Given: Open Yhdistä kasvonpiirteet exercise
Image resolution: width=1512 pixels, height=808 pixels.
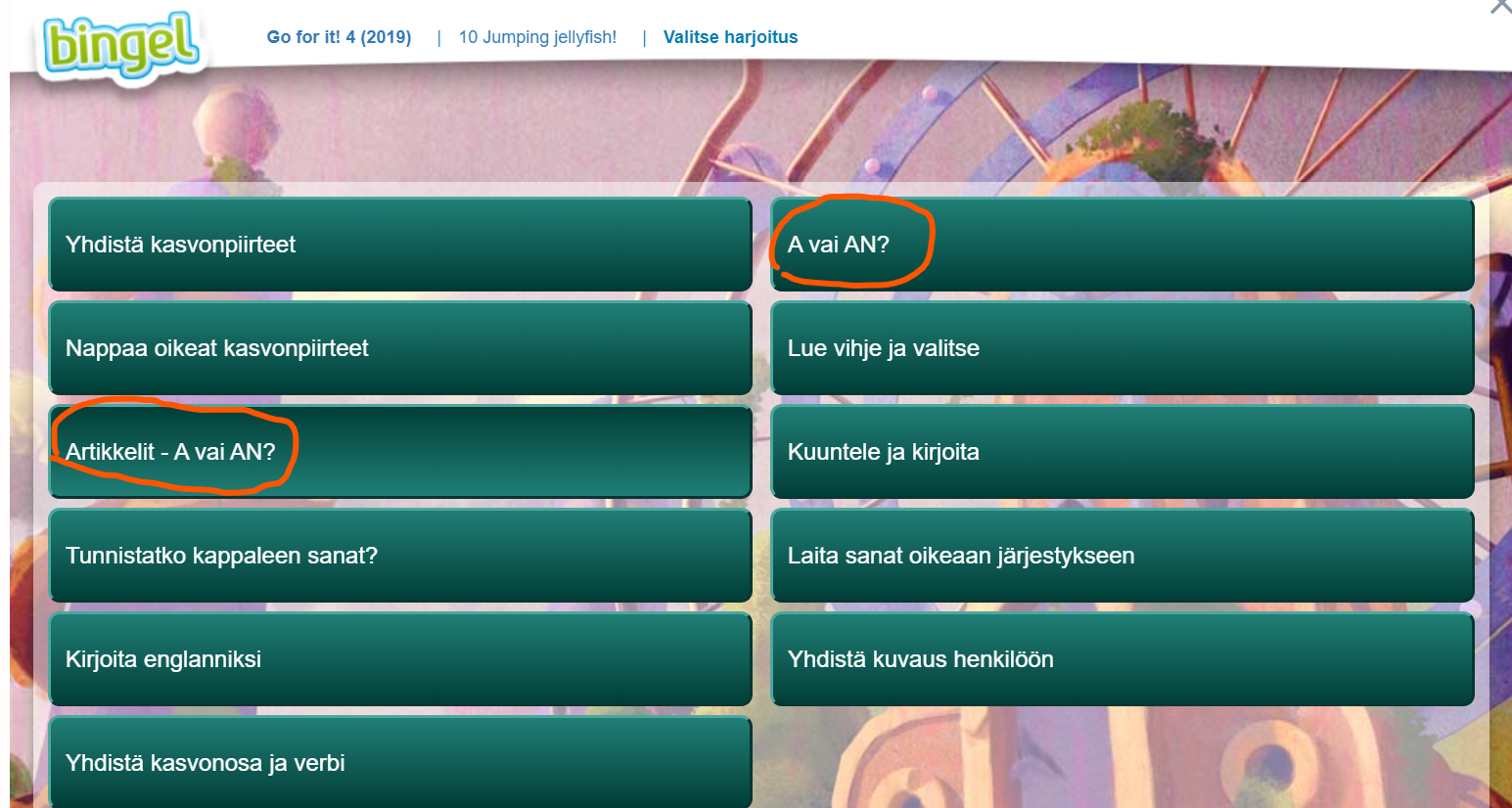Looking at the screenshot, I should [399, 245].
